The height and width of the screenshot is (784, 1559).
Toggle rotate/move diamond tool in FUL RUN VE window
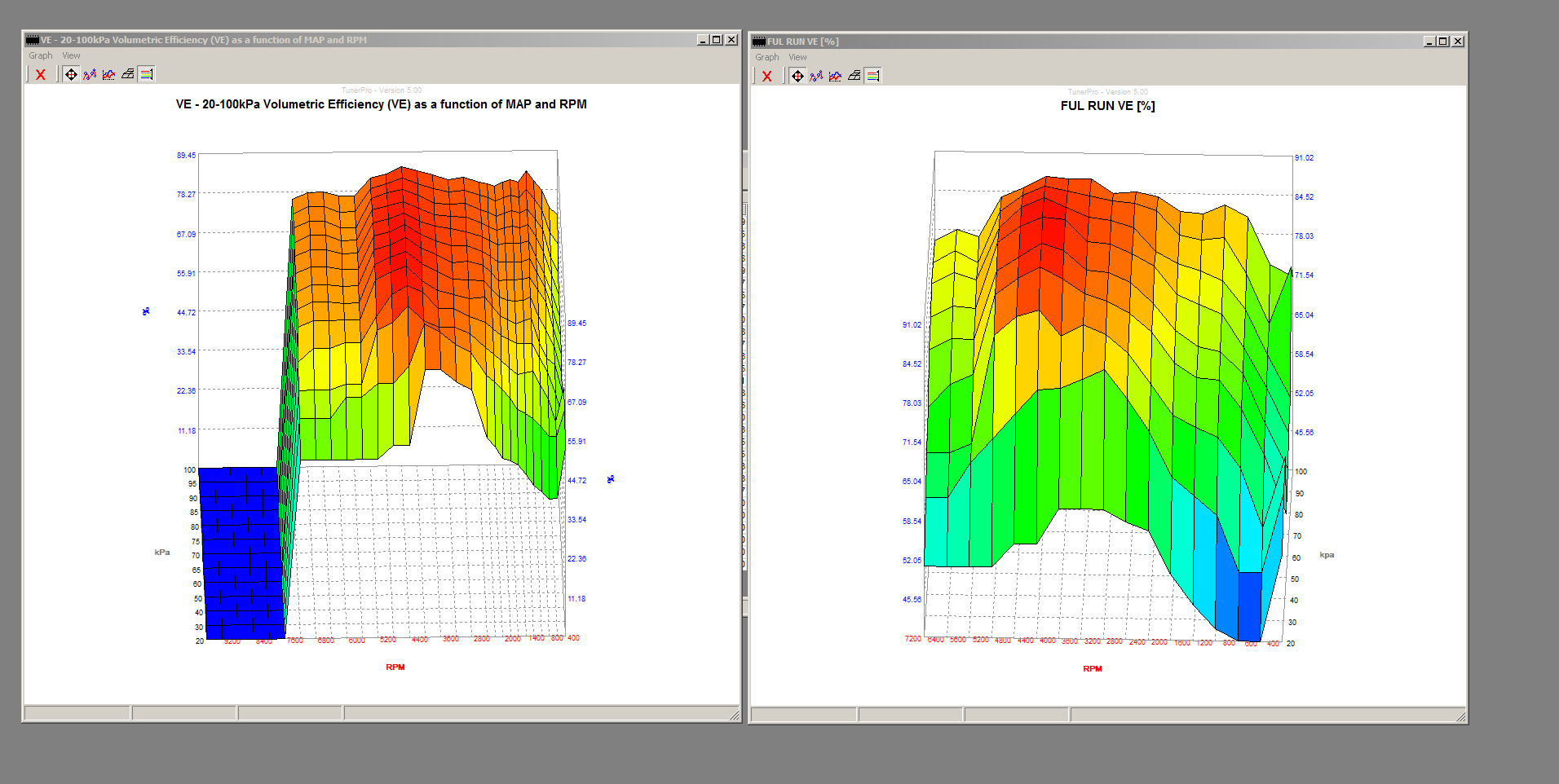[x=797, y=76]
